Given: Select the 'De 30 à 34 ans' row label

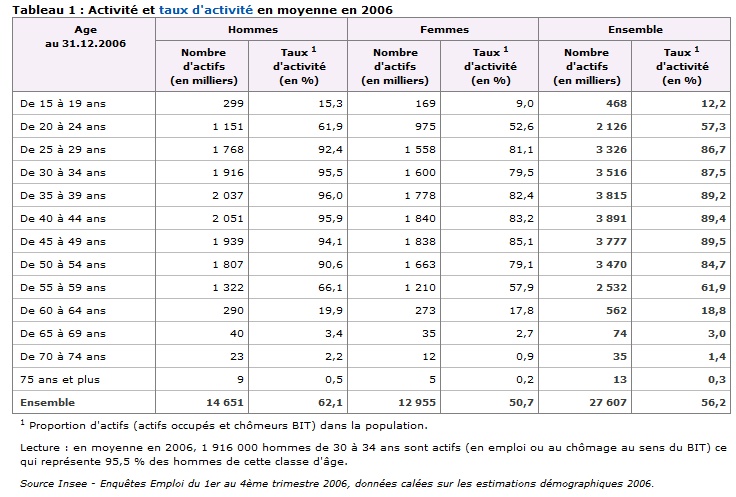Looking at the screenshot, I should click(63, 173).
